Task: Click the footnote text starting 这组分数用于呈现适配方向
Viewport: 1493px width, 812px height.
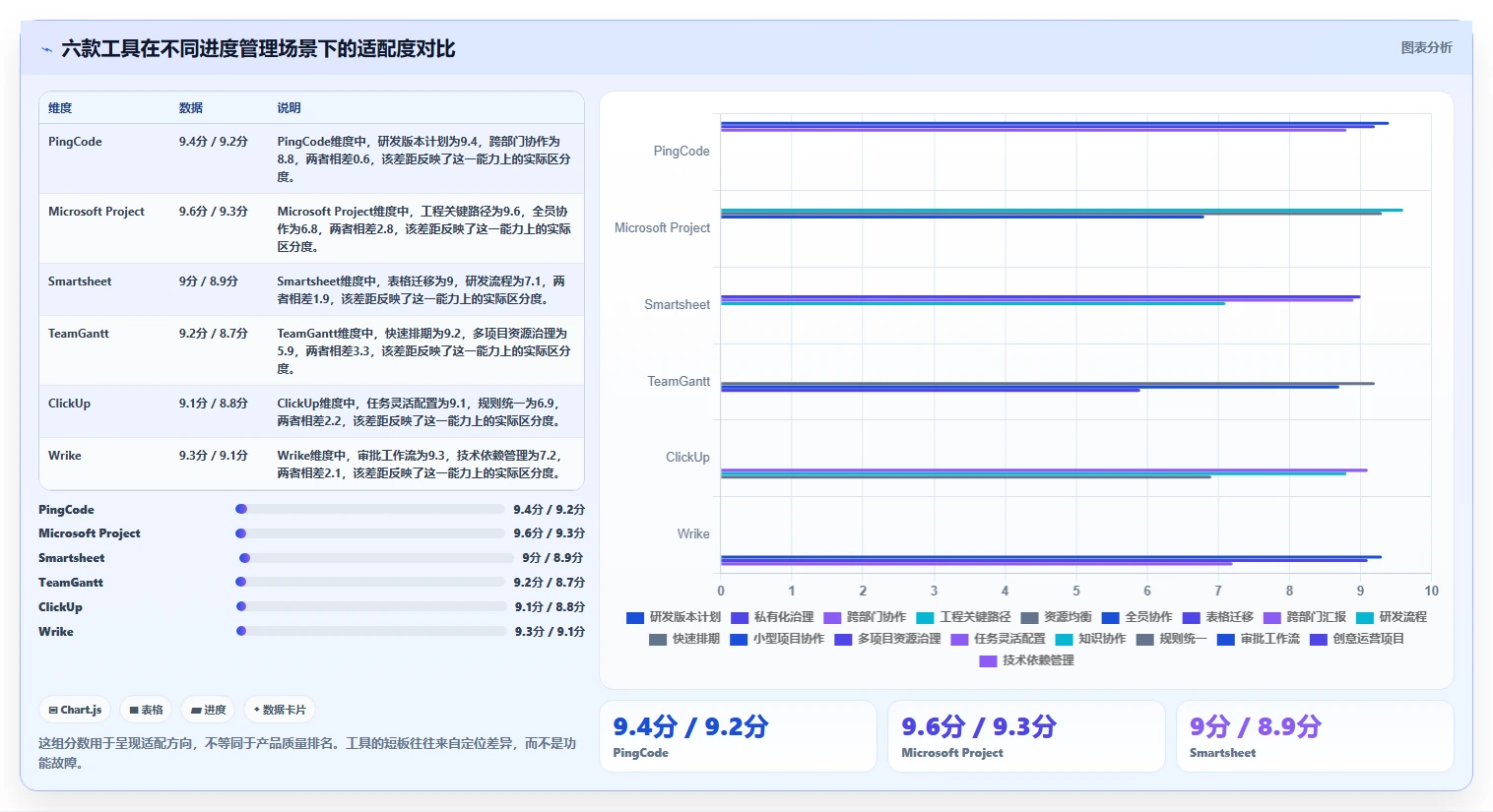Action: coord(307,753)
